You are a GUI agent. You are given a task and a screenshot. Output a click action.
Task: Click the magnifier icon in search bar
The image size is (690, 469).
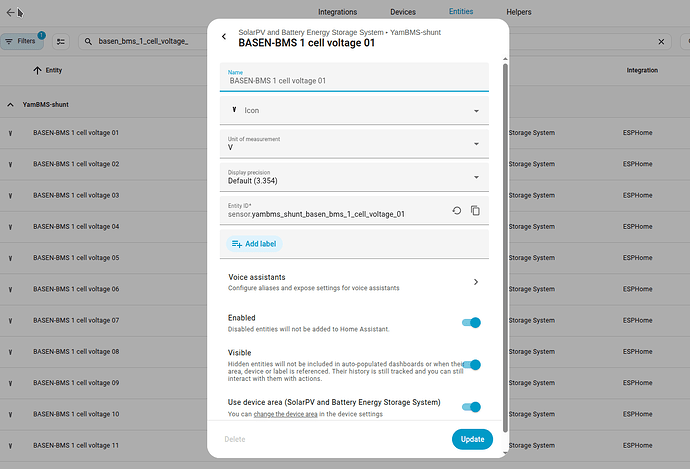click(88, 42)
